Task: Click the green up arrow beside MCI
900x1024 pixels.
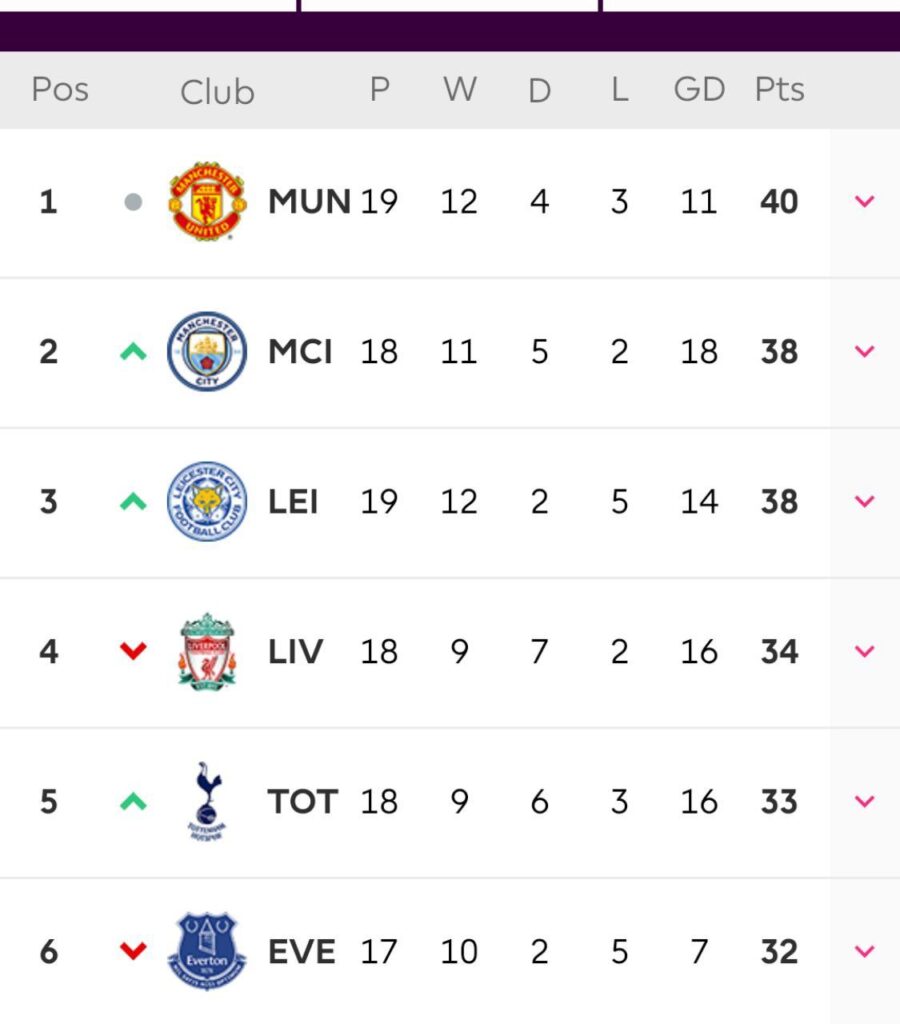Action: (x=133, y=351)
